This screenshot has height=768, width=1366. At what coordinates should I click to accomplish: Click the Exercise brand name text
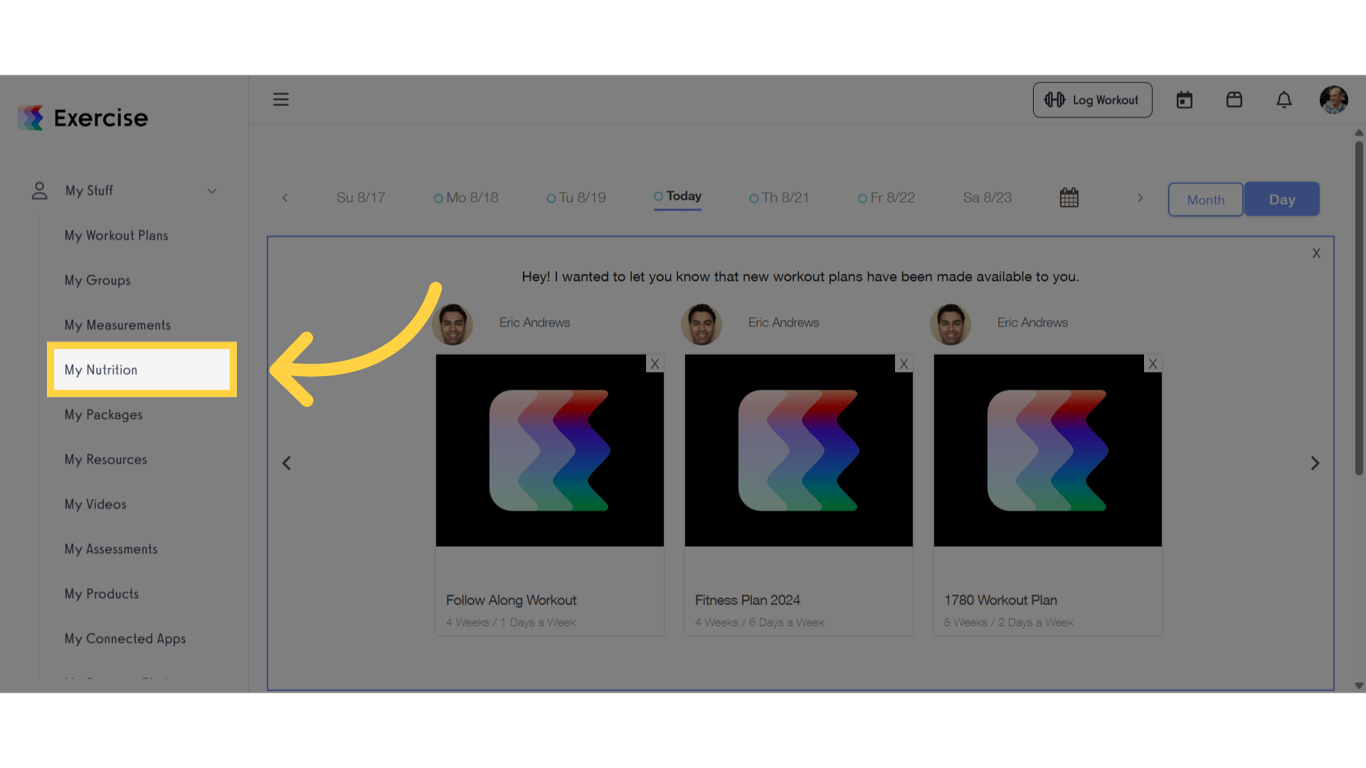101,118
